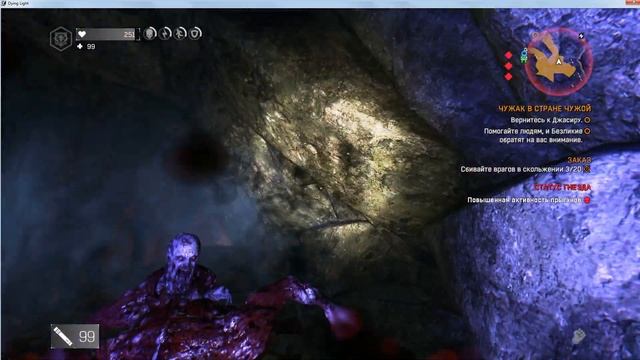The height and width of the screenshot is (360, 640).
Task: Click the bottom red diamond threat marker
Action: point(508,76)
